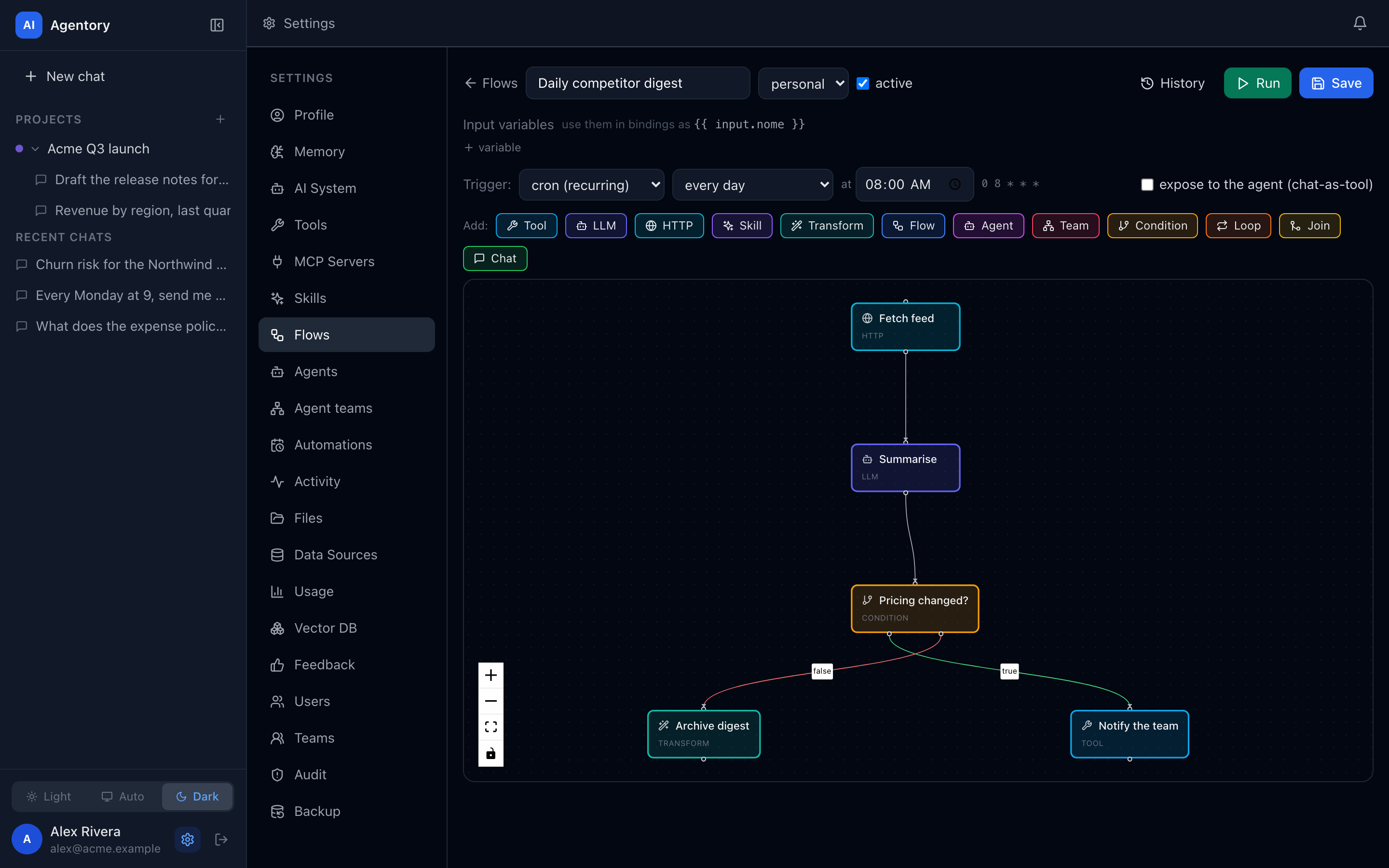Viewport: 1389px width, 868px height.
Task: Go to Automations page
Action: pos(347,445)
